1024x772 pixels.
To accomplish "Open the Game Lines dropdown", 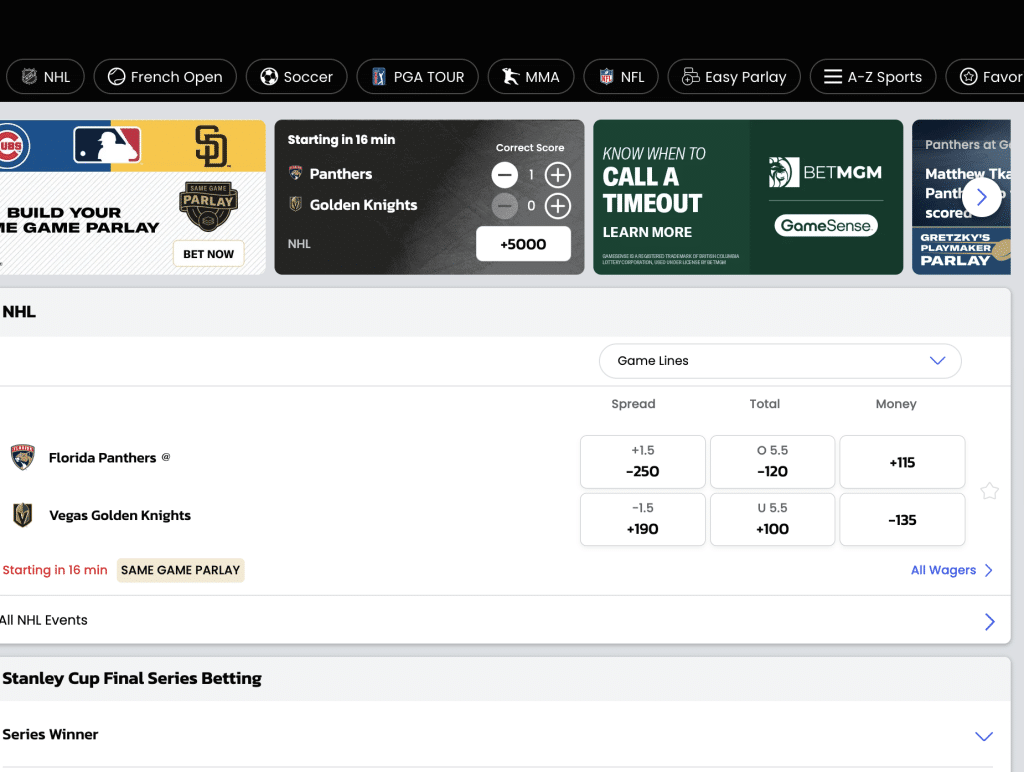I will click(780, 361).
